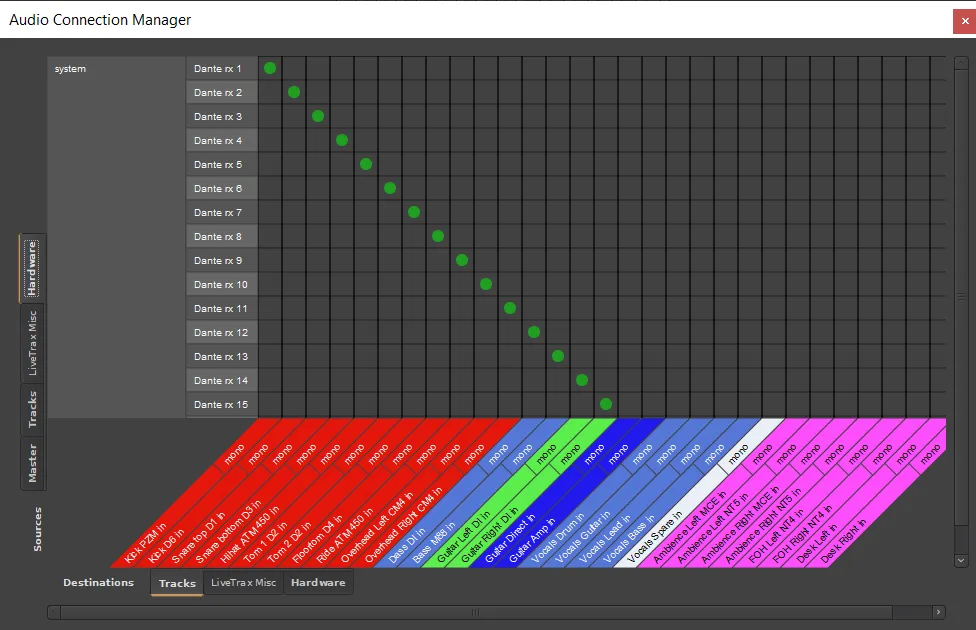Switch to LiveTrax Misc destinations tab
The image size is (976, 630).
243,583
